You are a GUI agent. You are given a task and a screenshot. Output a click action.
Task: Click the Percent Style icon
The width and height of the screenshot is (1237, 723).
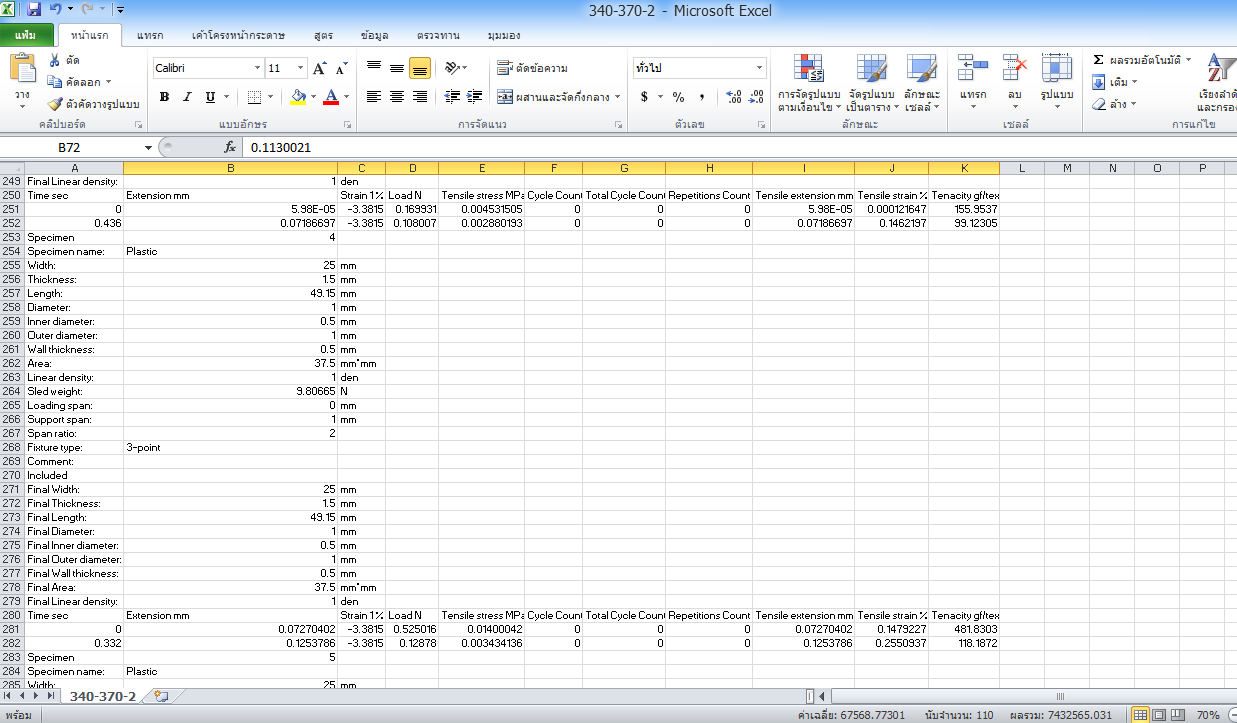click(x=678, y=97)
